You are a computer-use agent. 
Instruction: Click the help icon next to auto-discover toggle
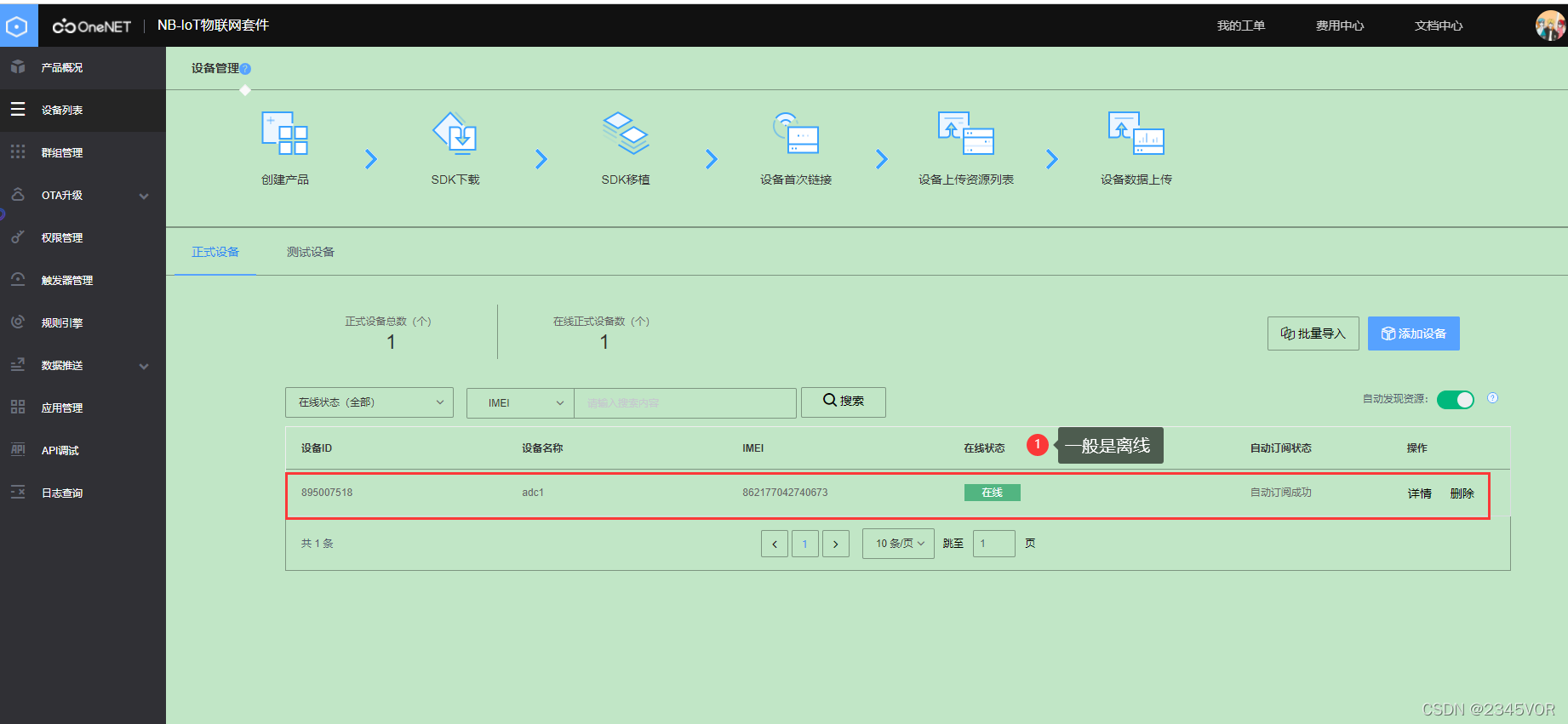click(1492, 398)
